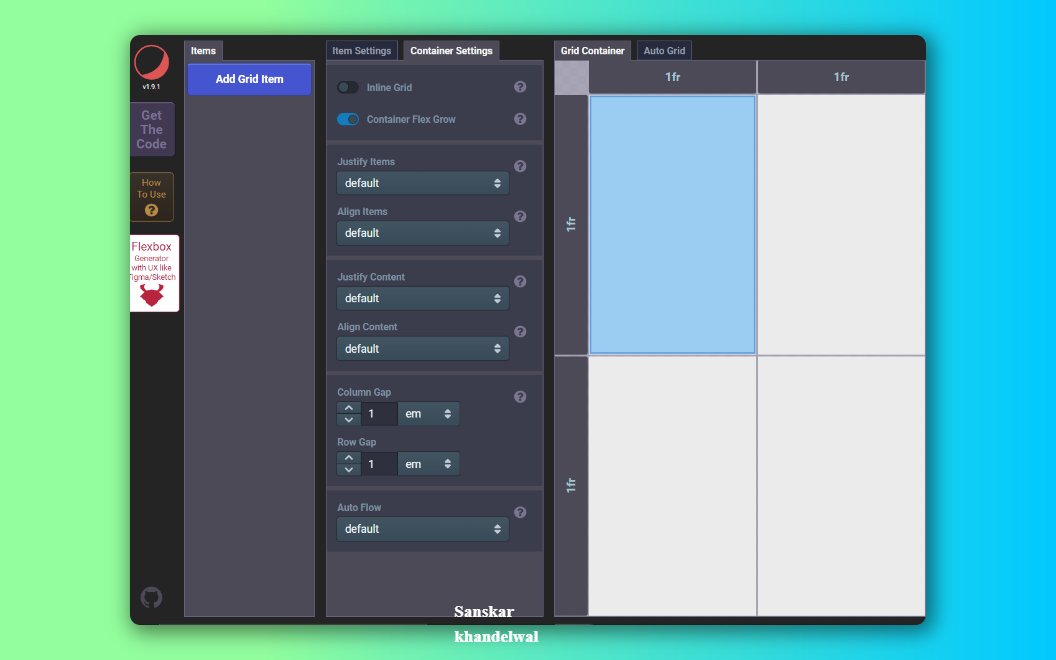1056x660 pixels.
Task: Select the Container Settings tab
Action: click(451, 51)
